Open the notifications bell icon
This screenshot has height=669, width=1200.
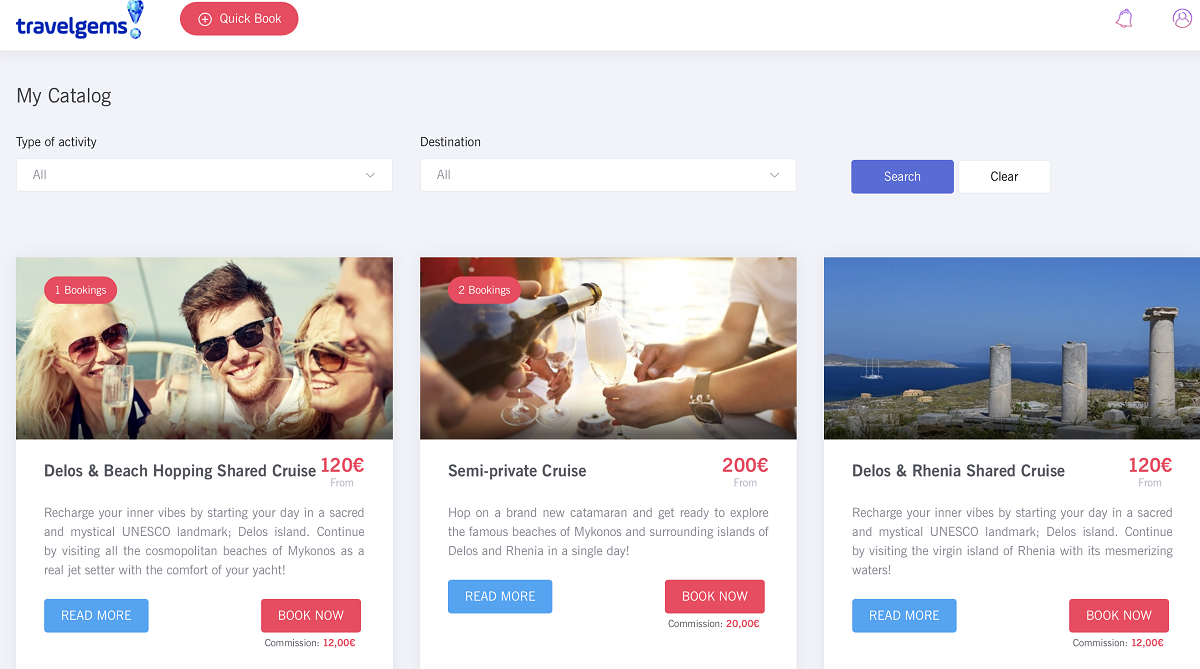(1124, 18)
